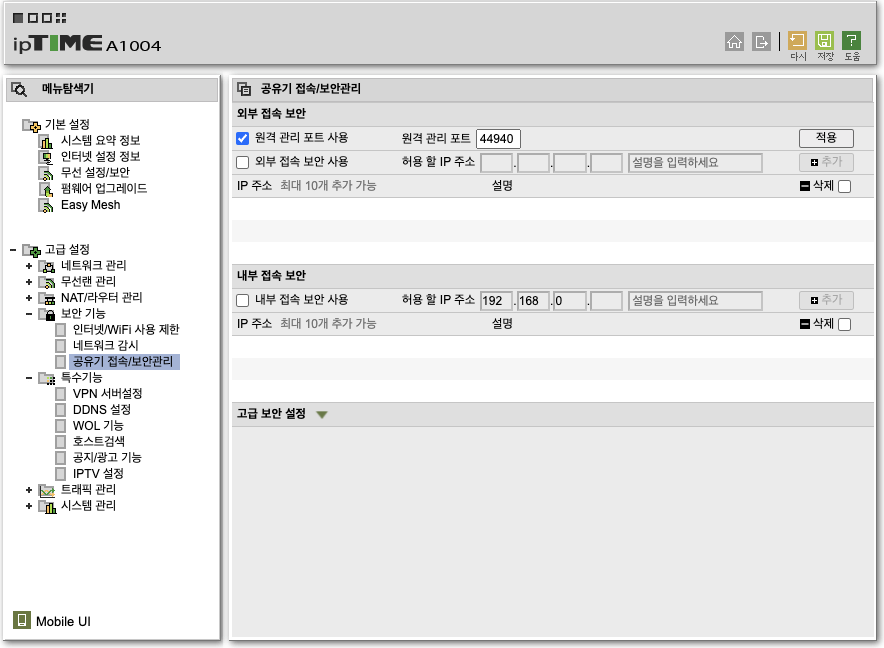Screen dimensions: 884x648
Task: Click the 펌웨어 업그레이드 icon
Action: [x=46, y=189]
